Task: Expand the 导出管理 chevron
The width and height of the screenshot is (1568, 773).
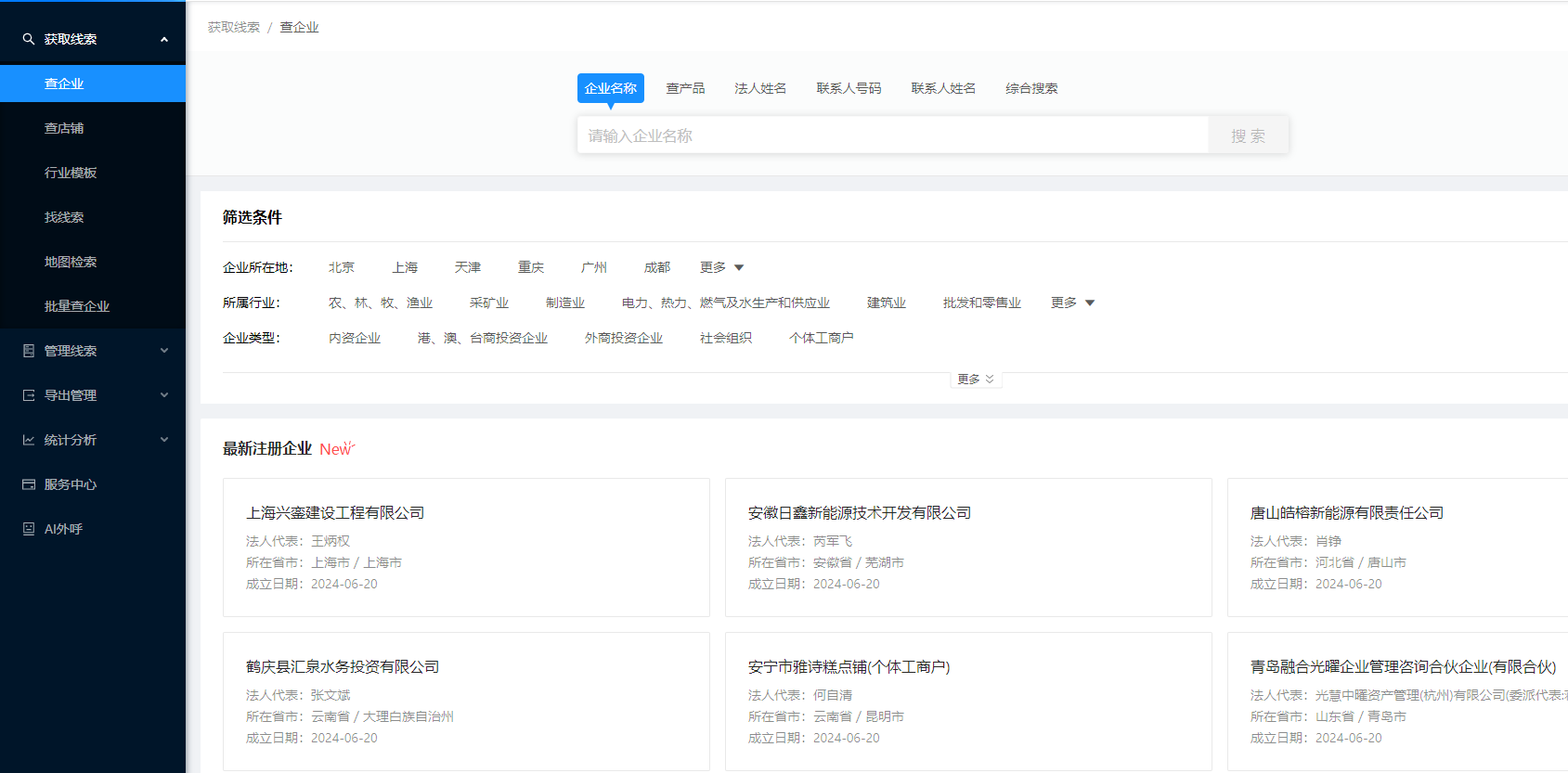Action: (x=164, y=395)
